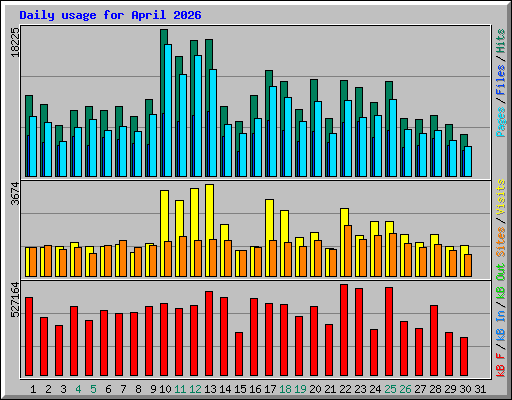512x400 pixels.
Task: Click day label 27 on the x-axis
Action: pos(420,389)
